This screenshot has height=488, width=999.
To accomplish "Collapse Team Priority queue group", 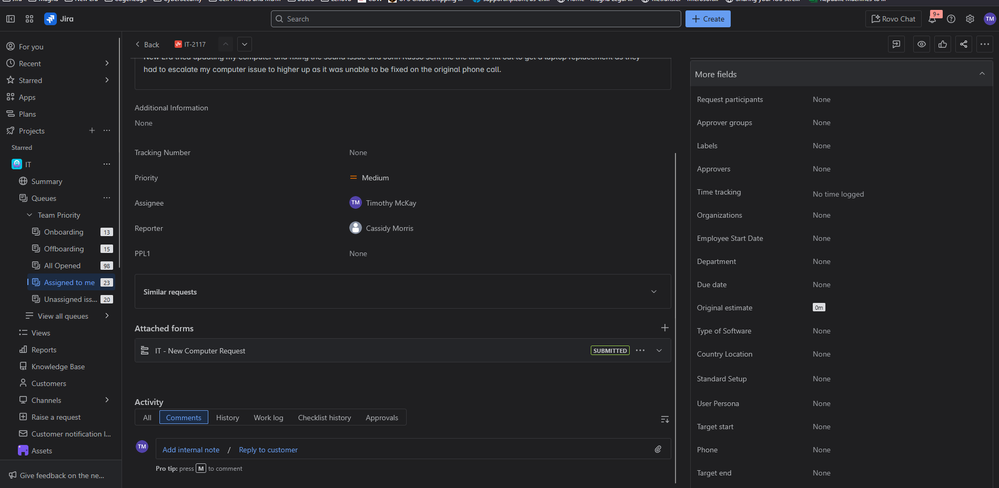I will [x=29, y=215].
